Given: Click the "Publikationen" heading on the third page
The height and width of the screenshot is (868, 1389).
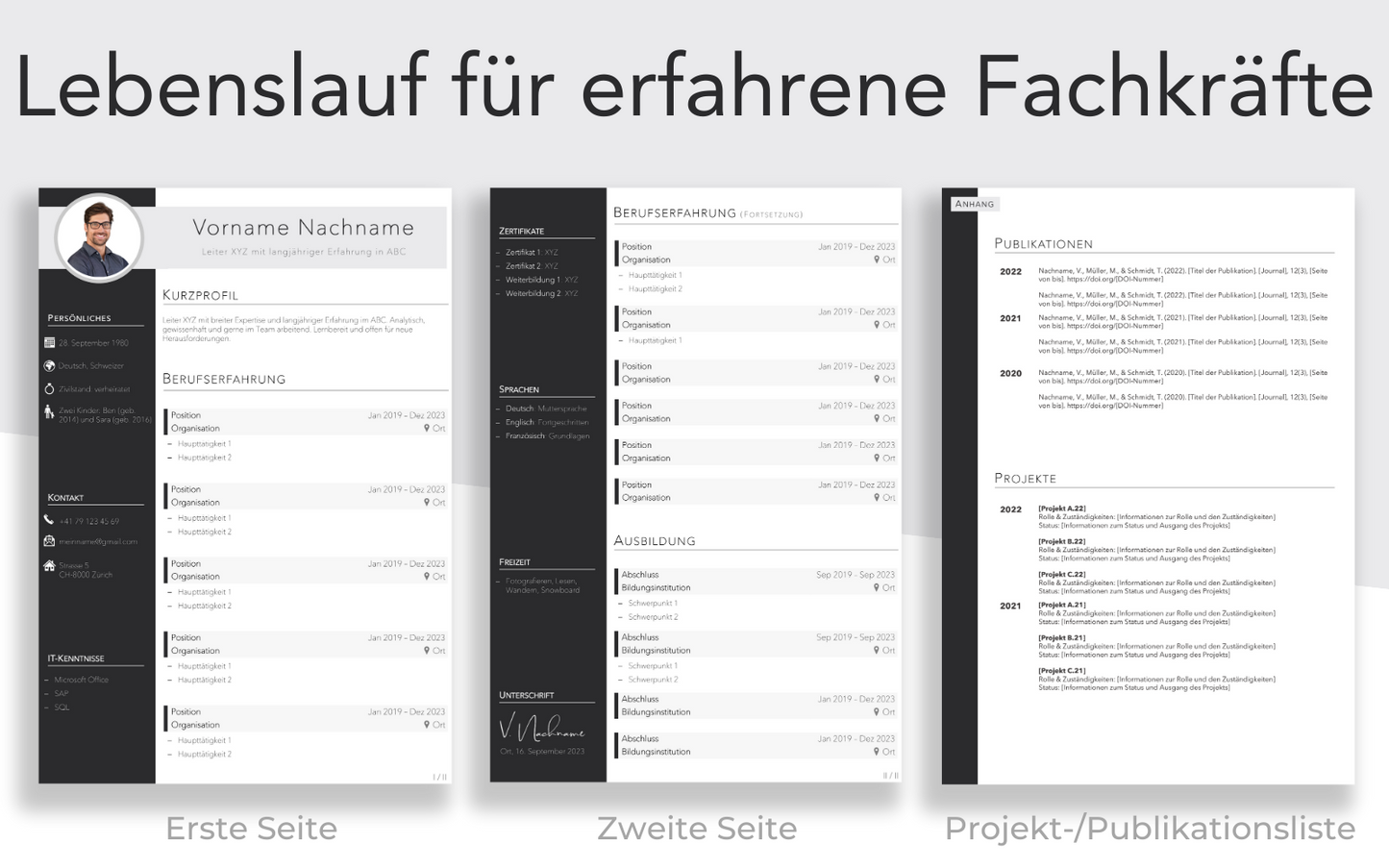Looking at the screenshot, I should [1043, 244].
